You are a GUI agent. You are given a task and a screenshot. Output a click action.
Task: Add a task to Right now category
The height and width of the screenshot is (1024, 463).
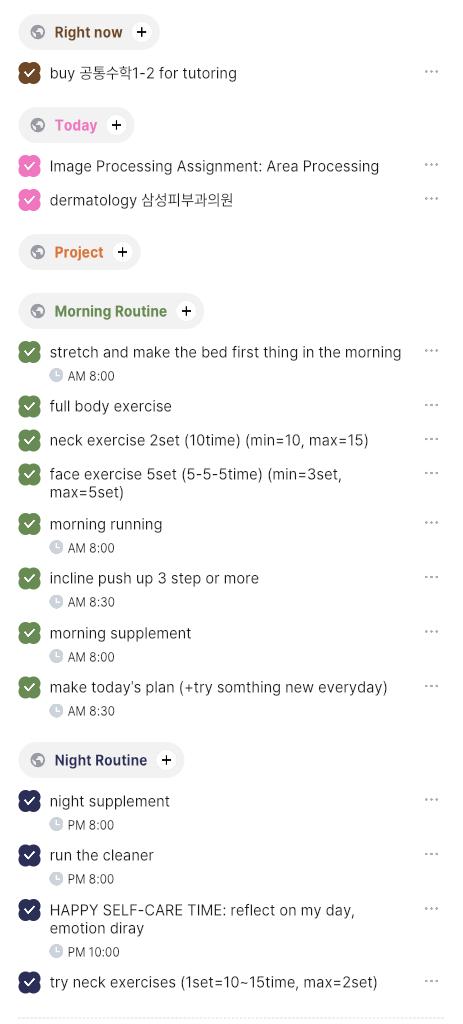[141, 31]
